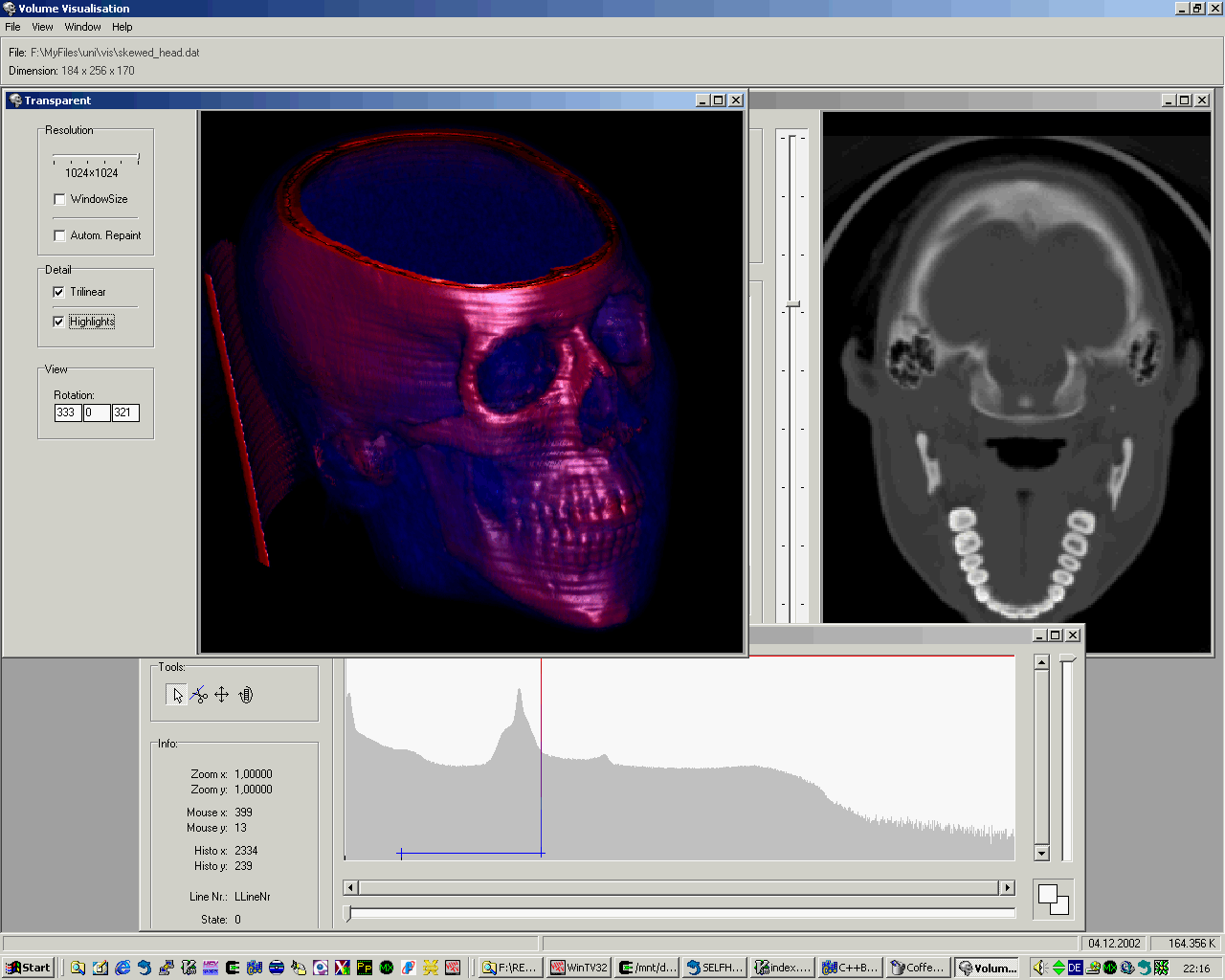Select the four-arrow move tool
This screenshot has width=1225, height=980.
click(221, 695)
